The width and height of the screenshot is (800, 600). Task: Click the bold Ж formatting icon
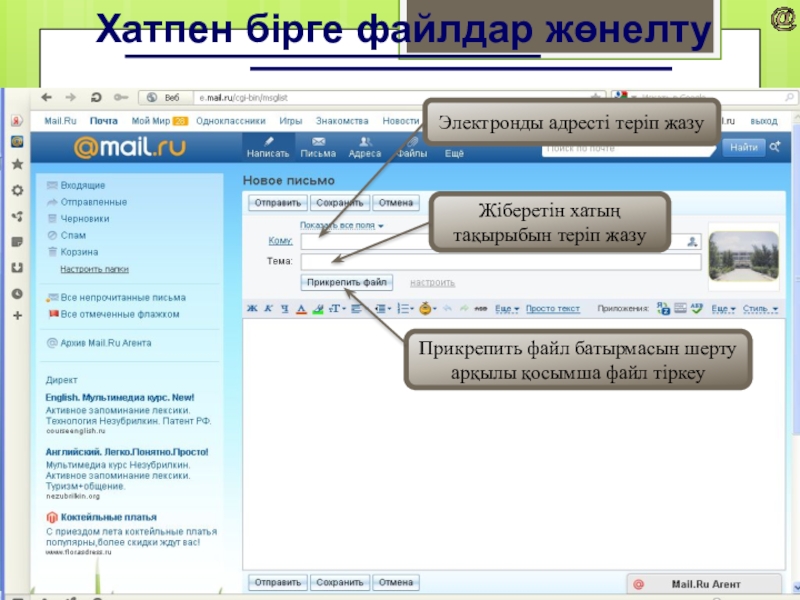click(x=253, y=309)
